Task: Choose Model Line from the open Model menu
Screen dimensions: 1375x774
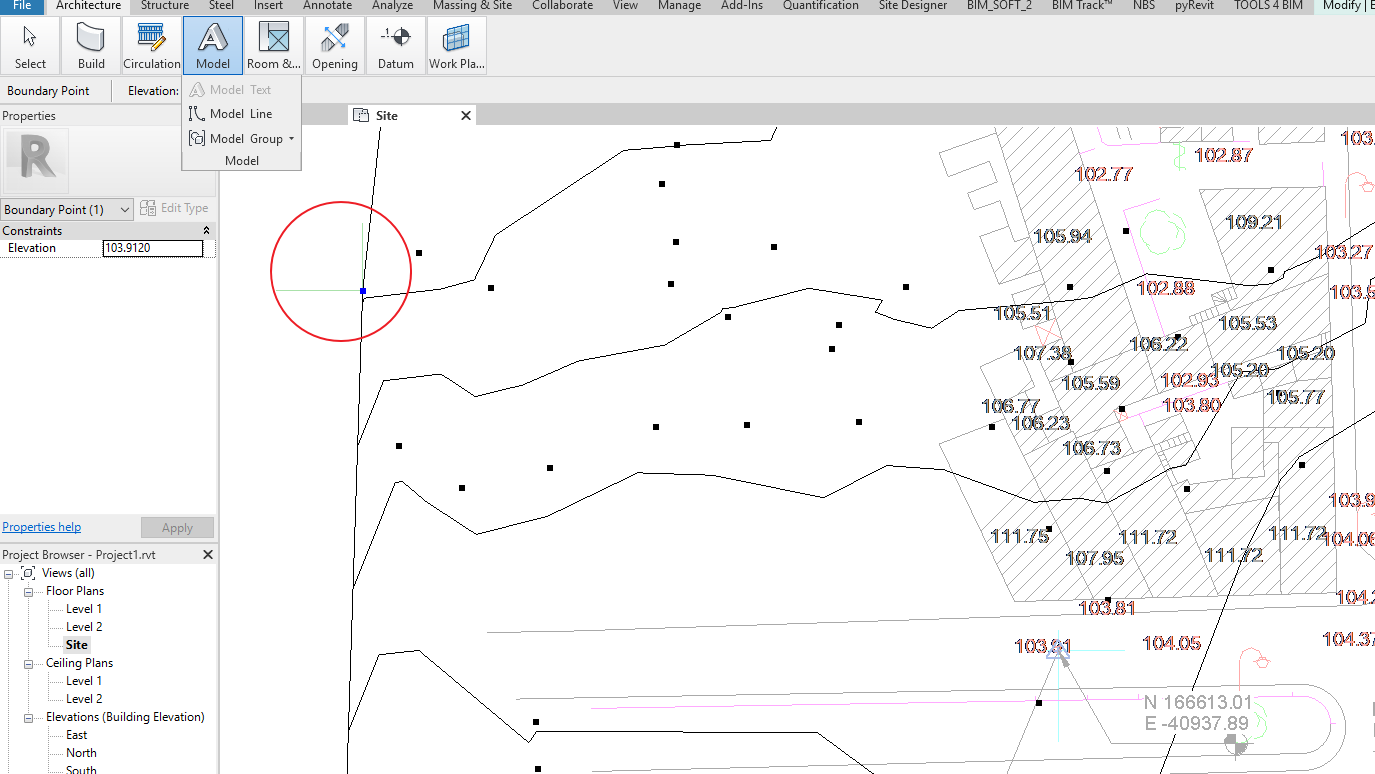Action: coord(238,113)
